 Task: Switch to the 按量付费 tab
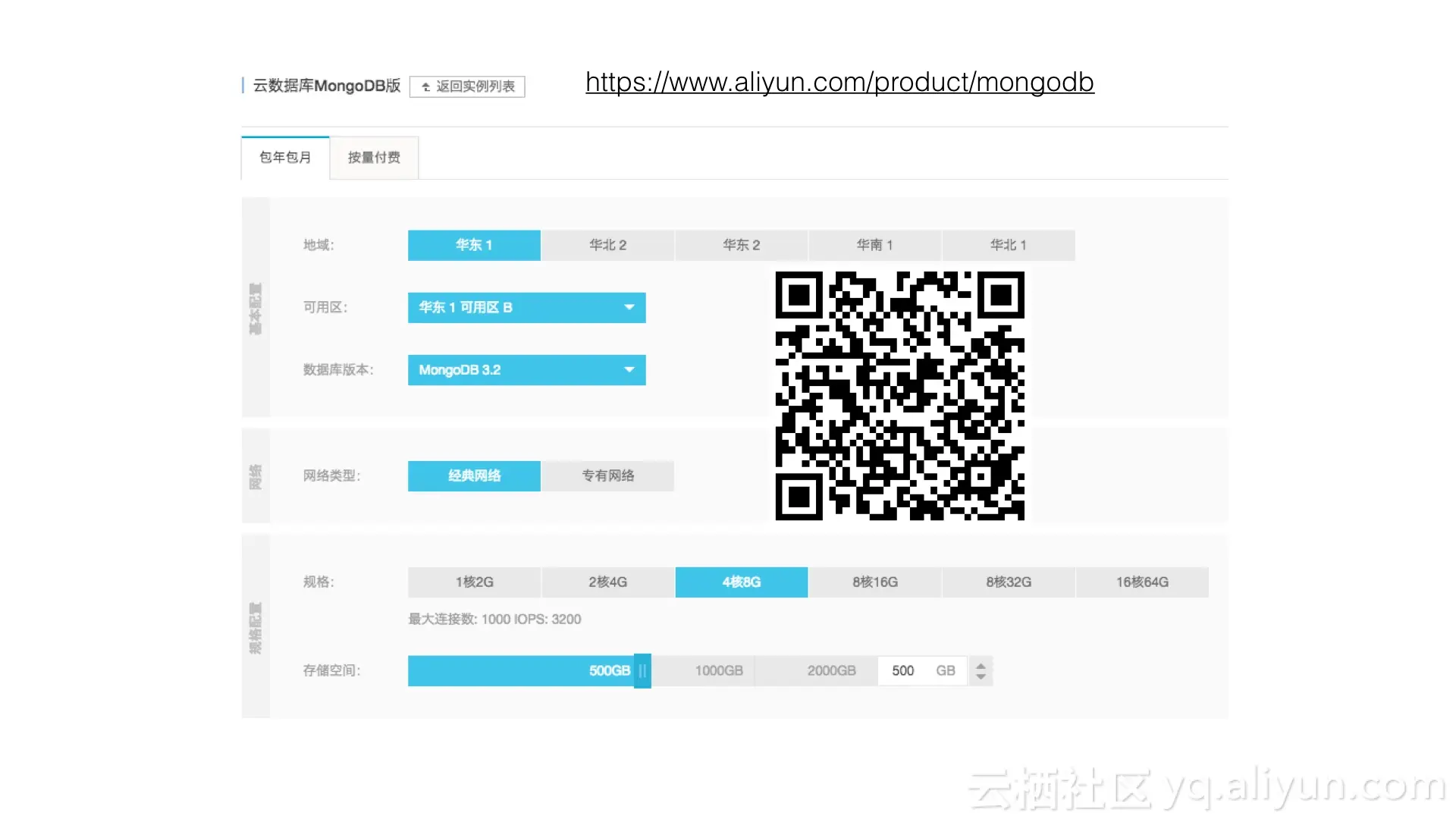[373, 158]
